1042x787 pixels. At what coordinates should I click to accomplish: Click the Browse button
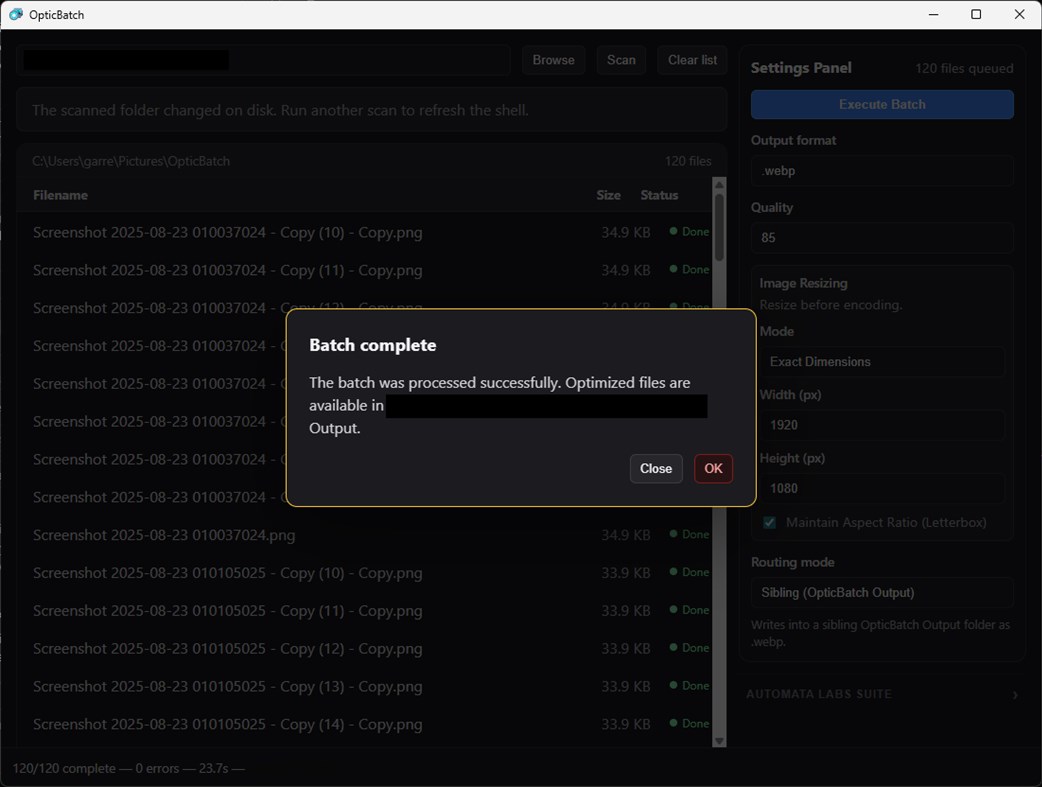click(x=553, y=59)
